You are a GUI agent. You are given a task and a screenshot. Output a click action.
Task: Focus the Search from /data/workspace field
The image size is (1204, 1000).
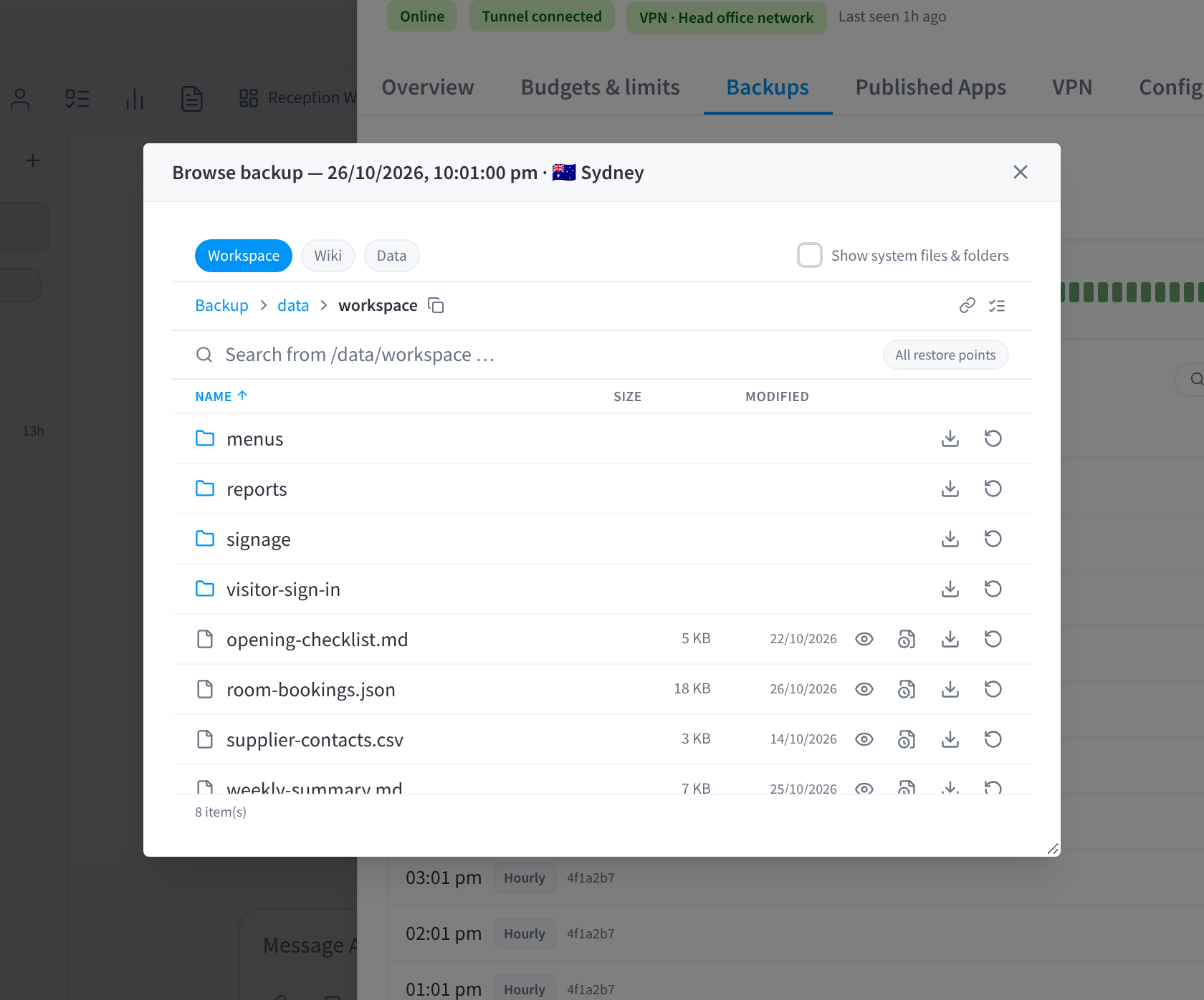click(x=530, y=355)
